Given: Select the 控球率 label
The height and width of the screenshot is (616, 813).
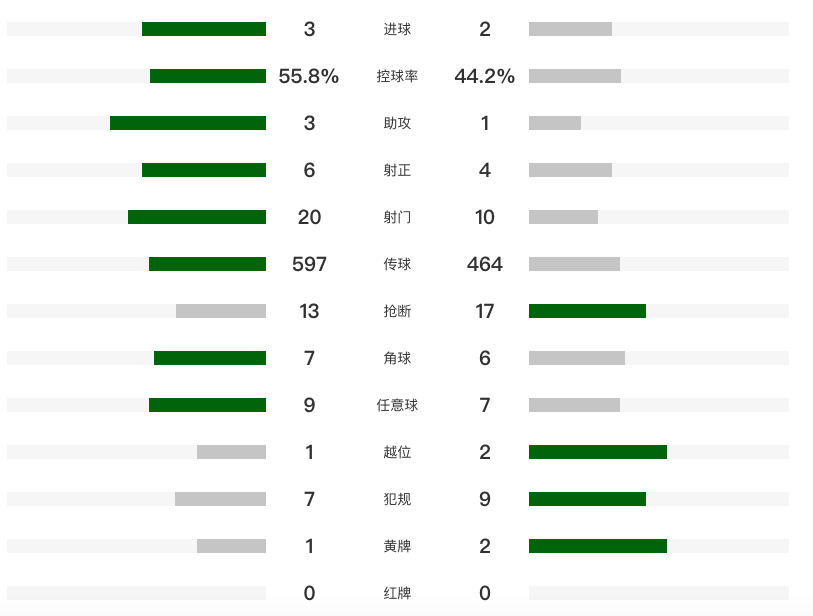Looking at the screenshot, I should pos(397,76).
